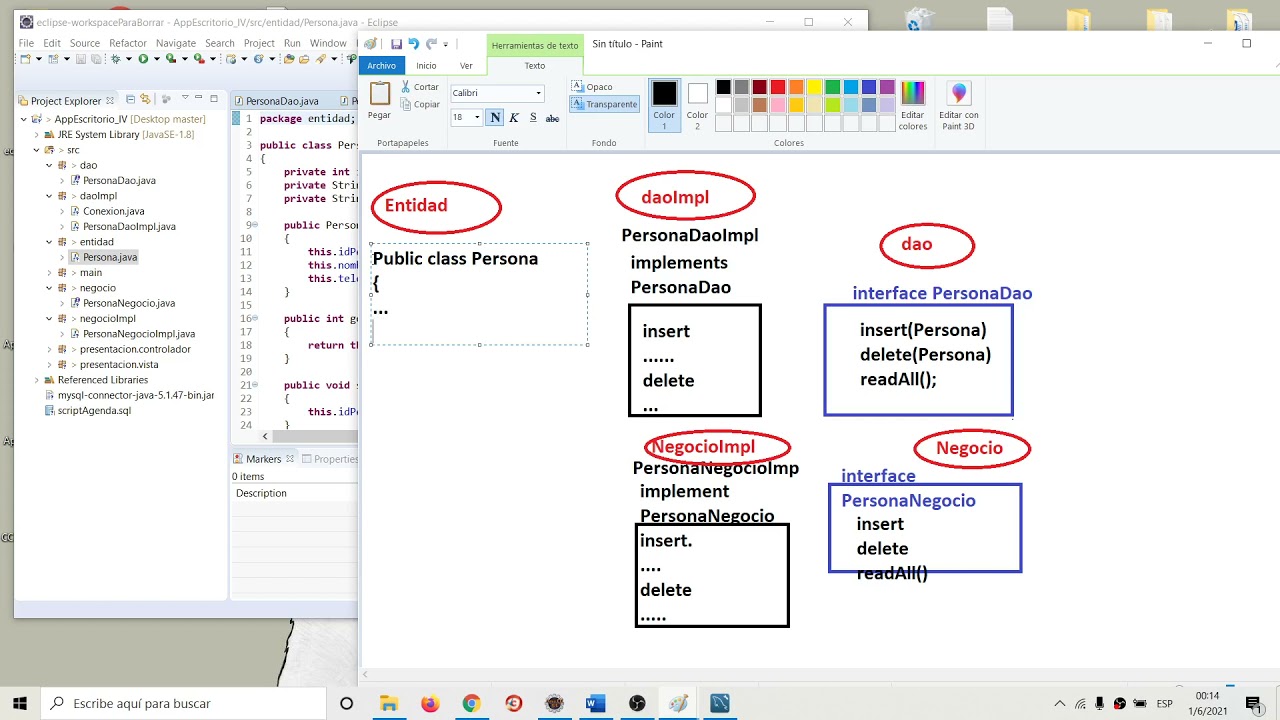The image size is (1280, 720).
Task: Click the Cortar scissors button
Action: tap(420, 87)
